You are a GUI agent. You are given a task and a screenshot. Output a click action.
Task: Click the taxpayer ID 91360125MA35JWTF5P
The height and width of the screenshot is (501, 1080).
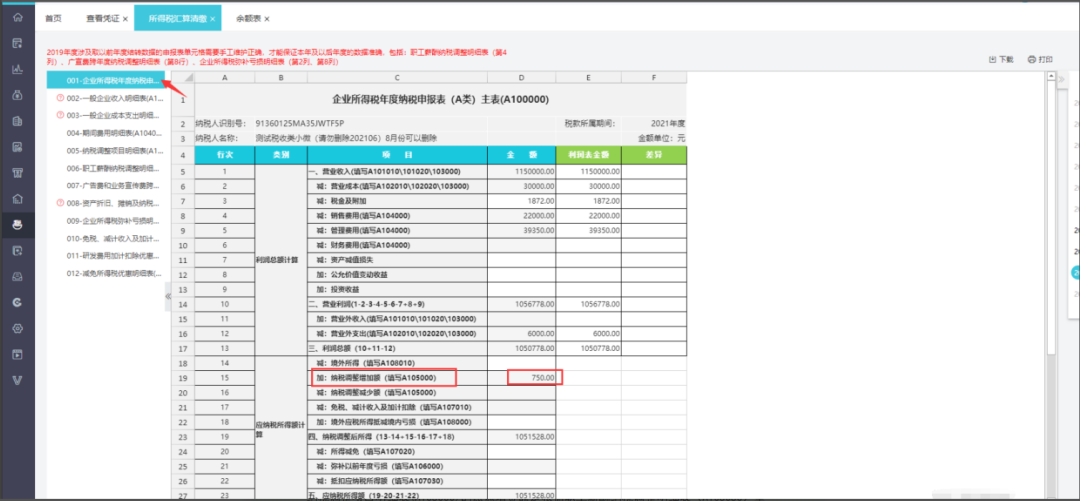coord(300,124)
